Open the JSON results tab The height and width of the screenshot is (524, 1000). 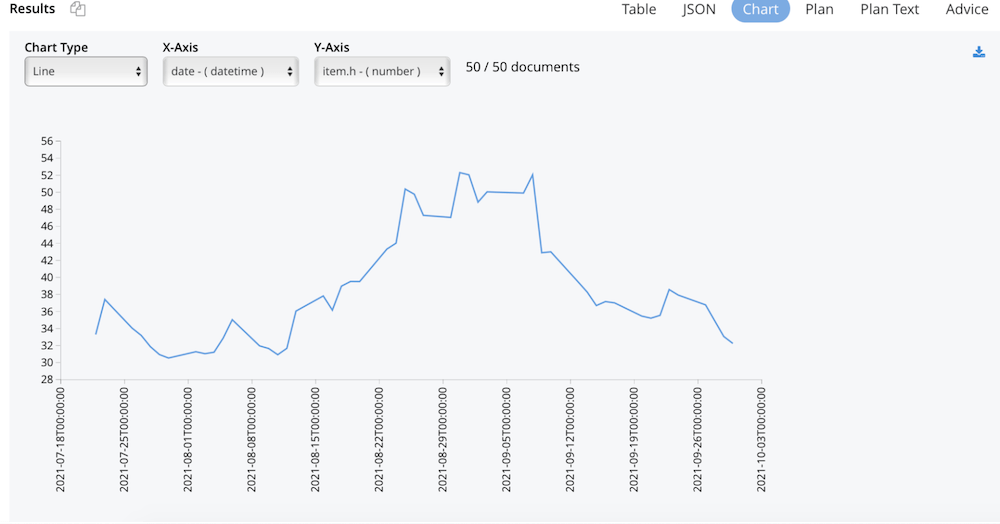pos(699,9)
